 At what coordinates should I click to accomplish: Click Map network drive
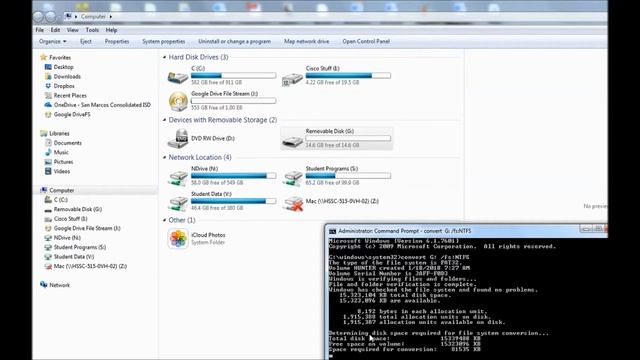[x=306, y=41]
